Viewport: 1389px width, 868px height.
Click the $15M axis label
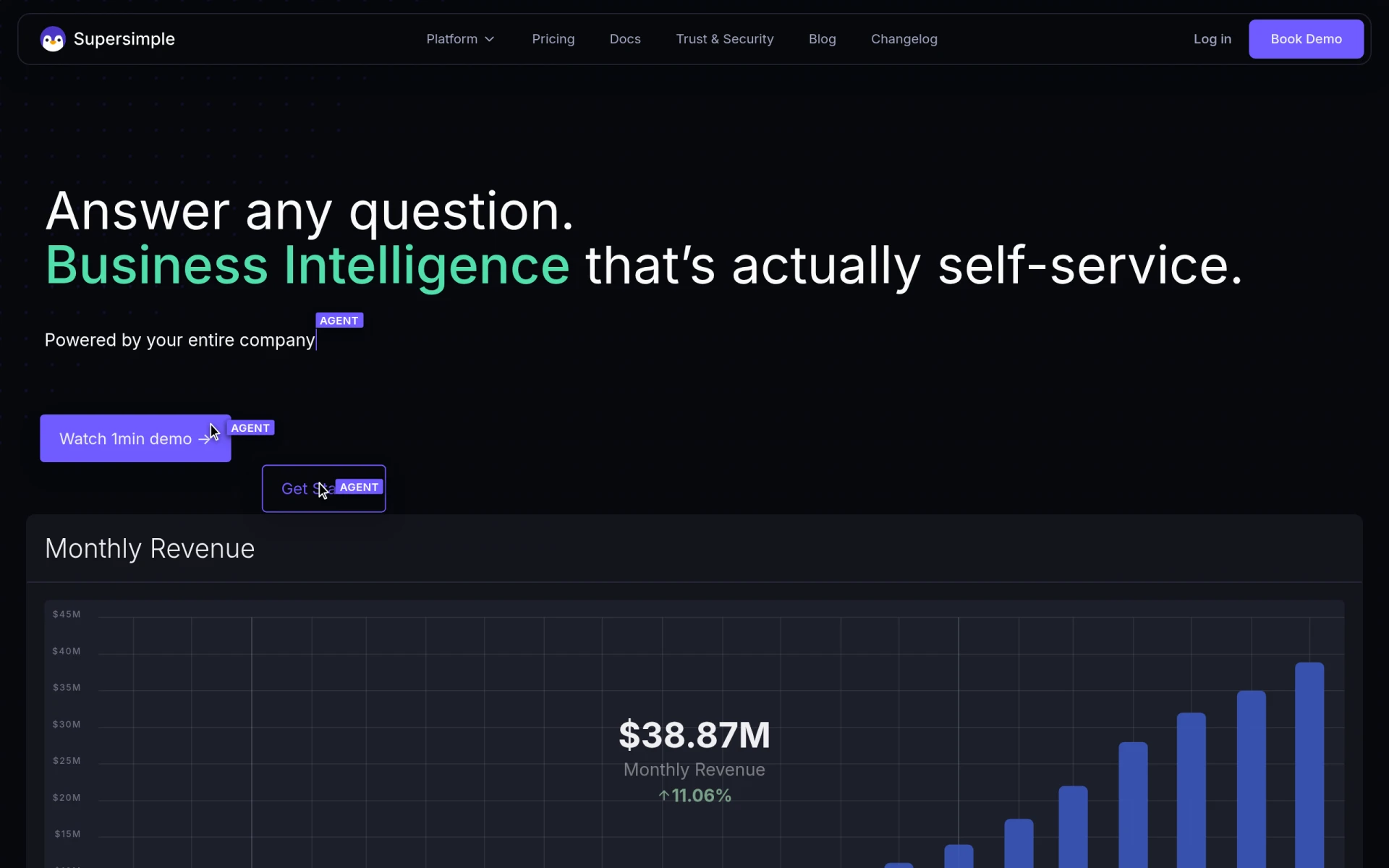(x=67, y=834)
